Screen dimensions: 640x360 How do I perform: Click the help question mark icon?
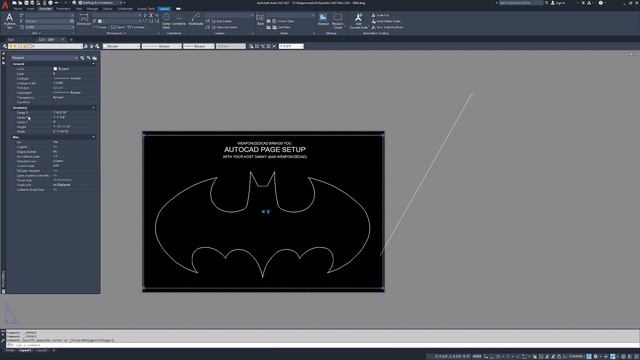601,3
